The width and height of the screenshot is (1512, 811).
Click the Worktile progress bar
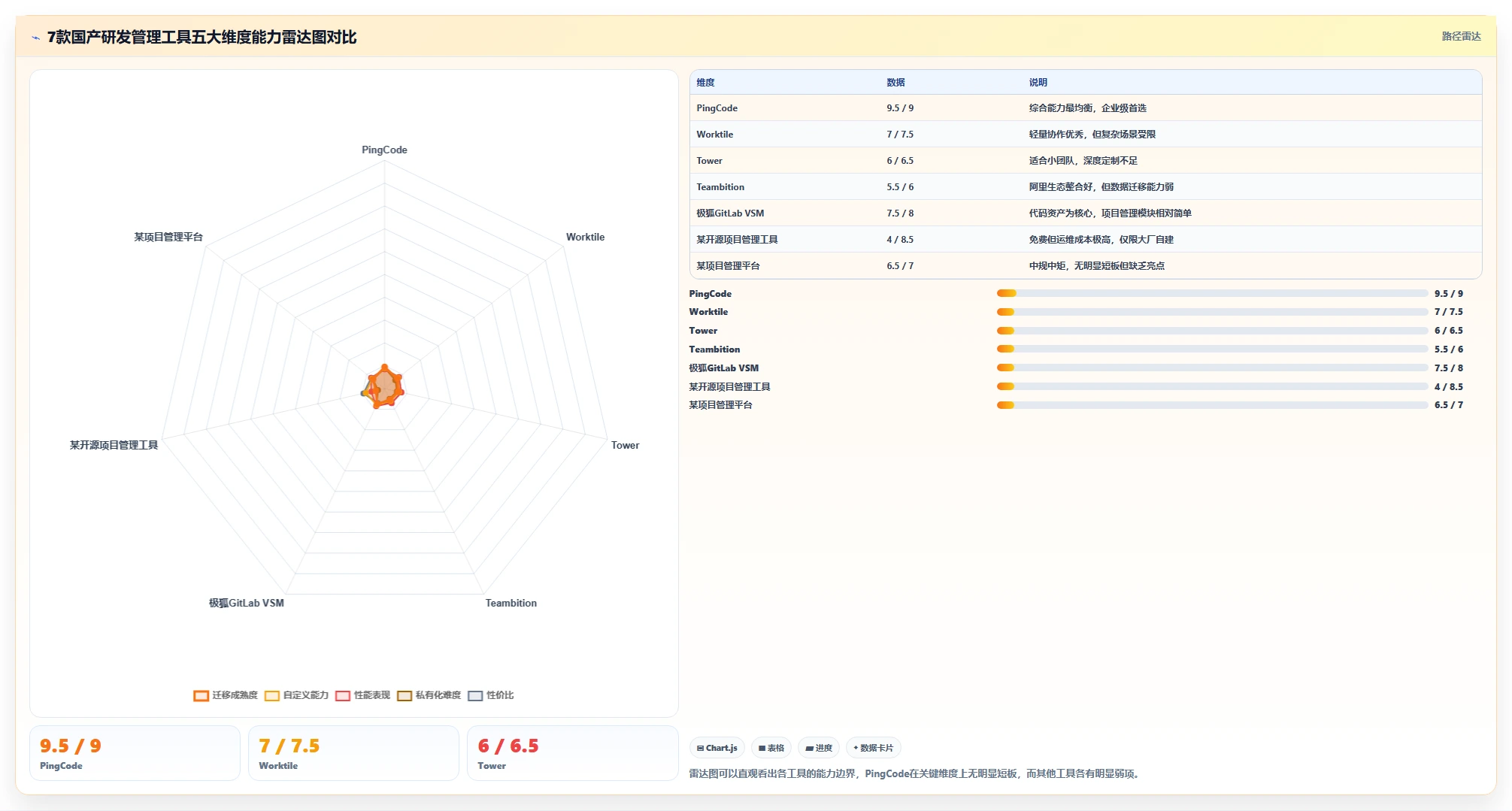point(1212,312)
